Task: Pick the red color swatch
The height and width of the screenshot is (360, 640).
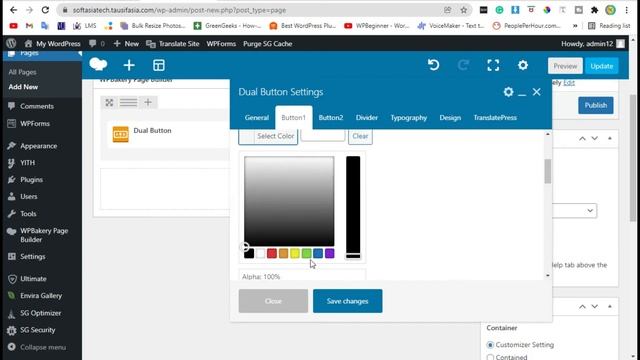Action: point(272,253)
